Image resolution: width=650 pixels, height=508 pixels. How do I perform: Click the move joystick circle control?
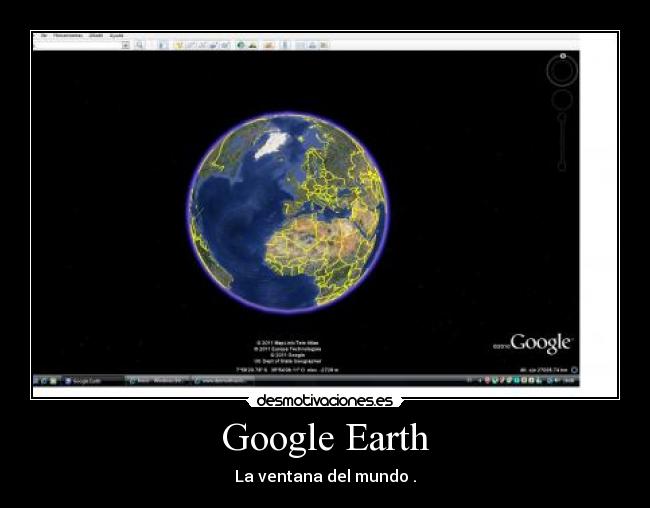[562, 100]
